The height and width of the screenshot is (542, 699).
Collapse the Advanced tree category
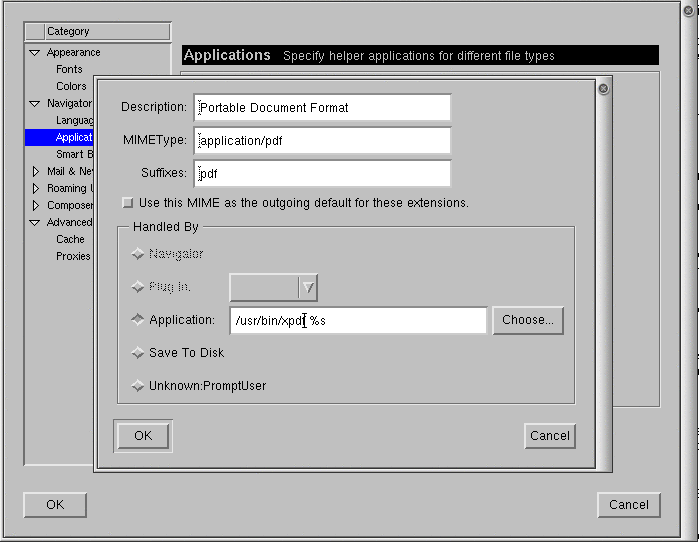pos(35,223)
